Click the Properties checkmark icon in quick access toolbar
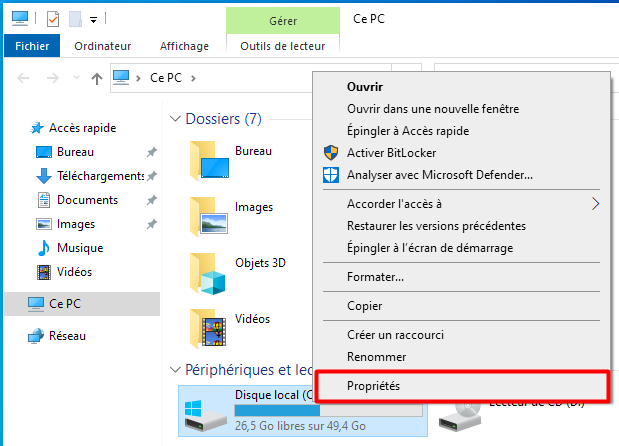Image resolution: width=619 pixels, height=446 pixels. [53, 19]
